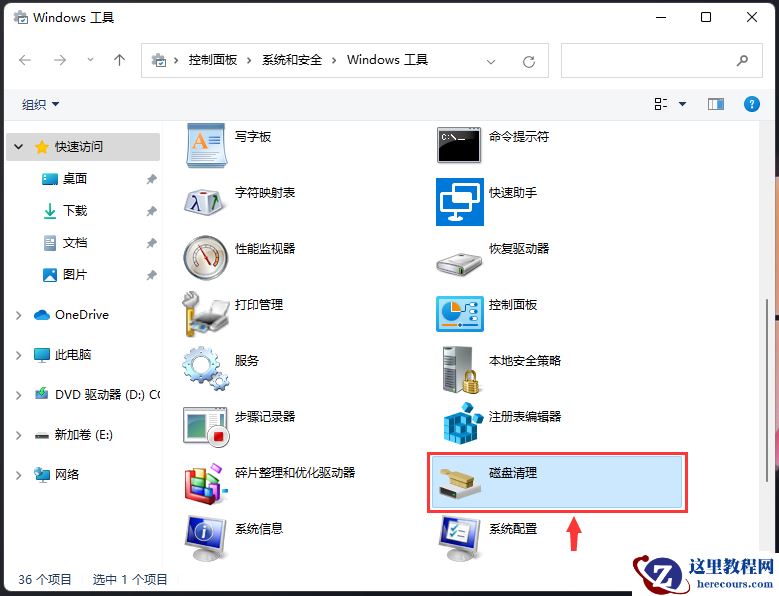This screenshot has width=779, height=596.
Task: Collapse the 快速访问 tree node
Action: (x=19, y=147)
